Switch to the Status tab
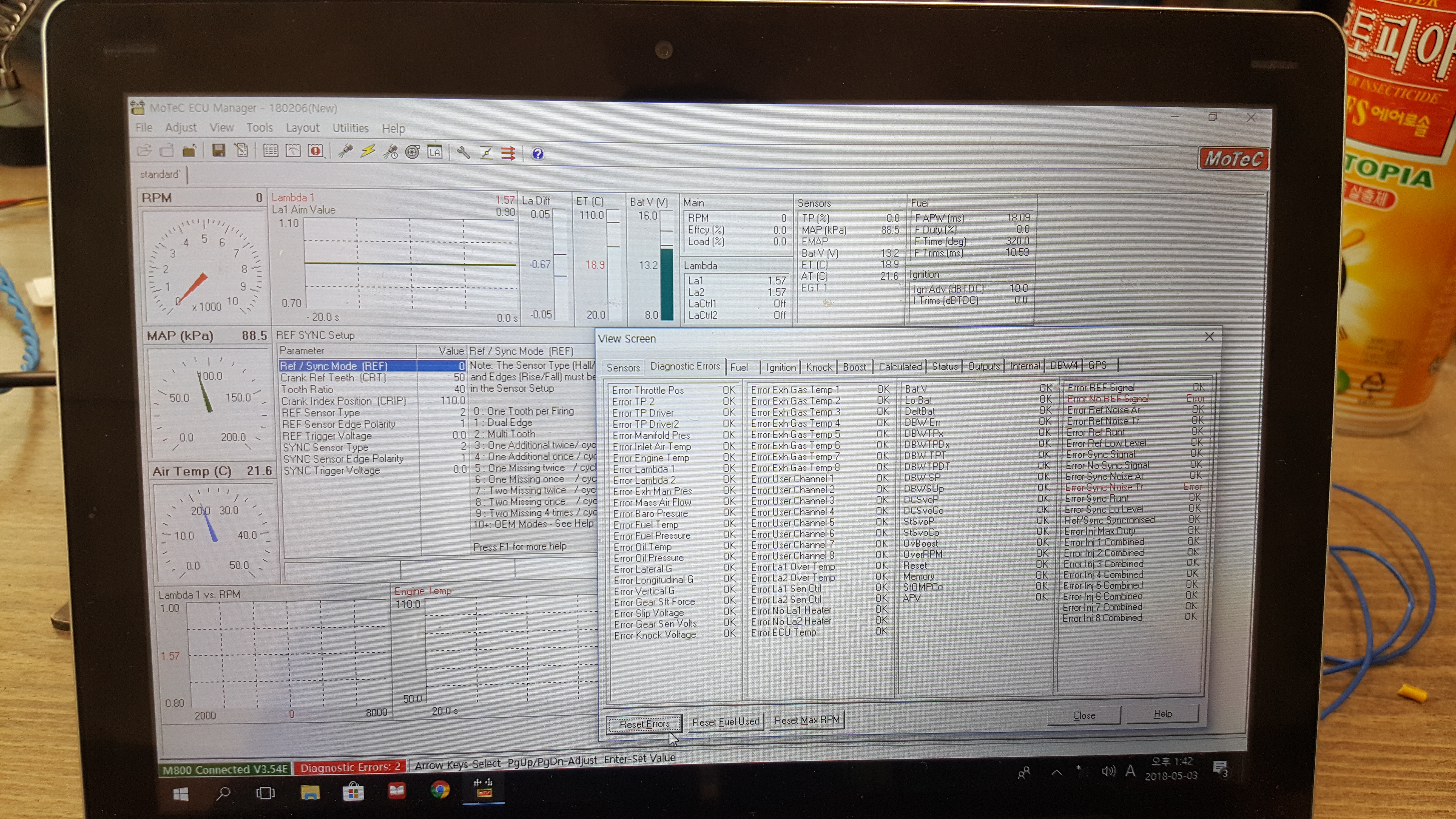Image resolution: width=1456 pixels, height=819 pixels. pos(945,366)
